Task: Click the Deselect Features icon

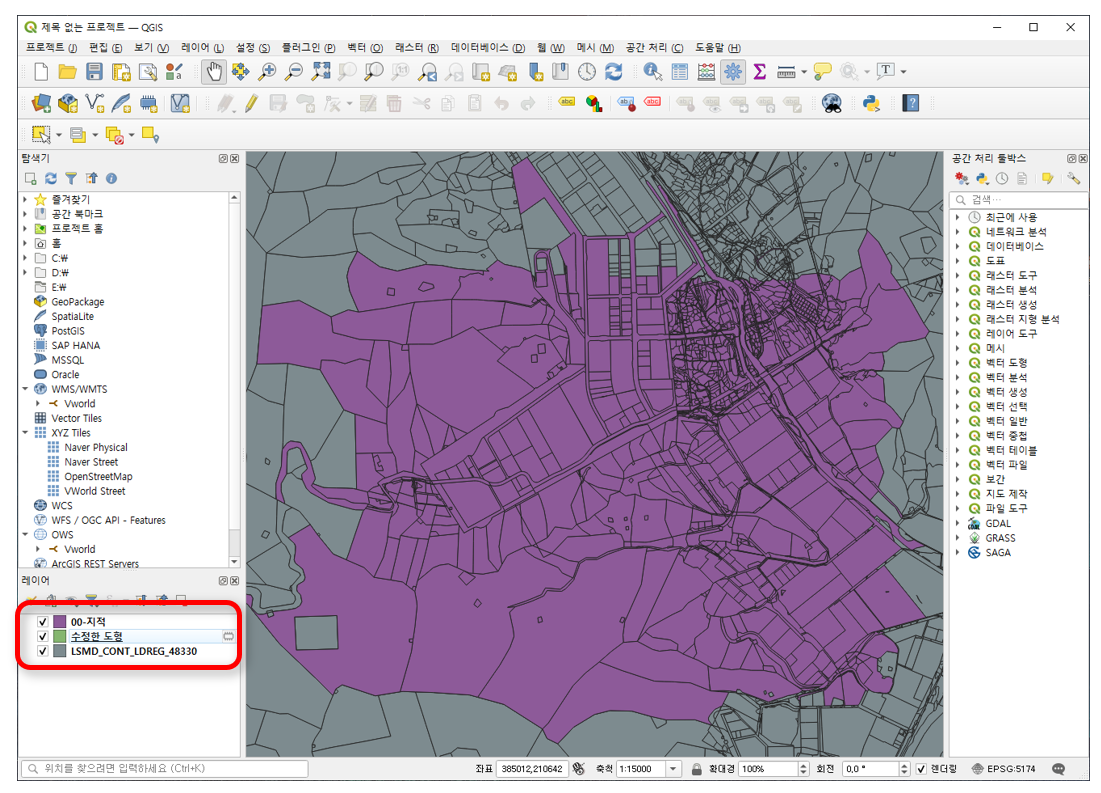Action: 114,135
